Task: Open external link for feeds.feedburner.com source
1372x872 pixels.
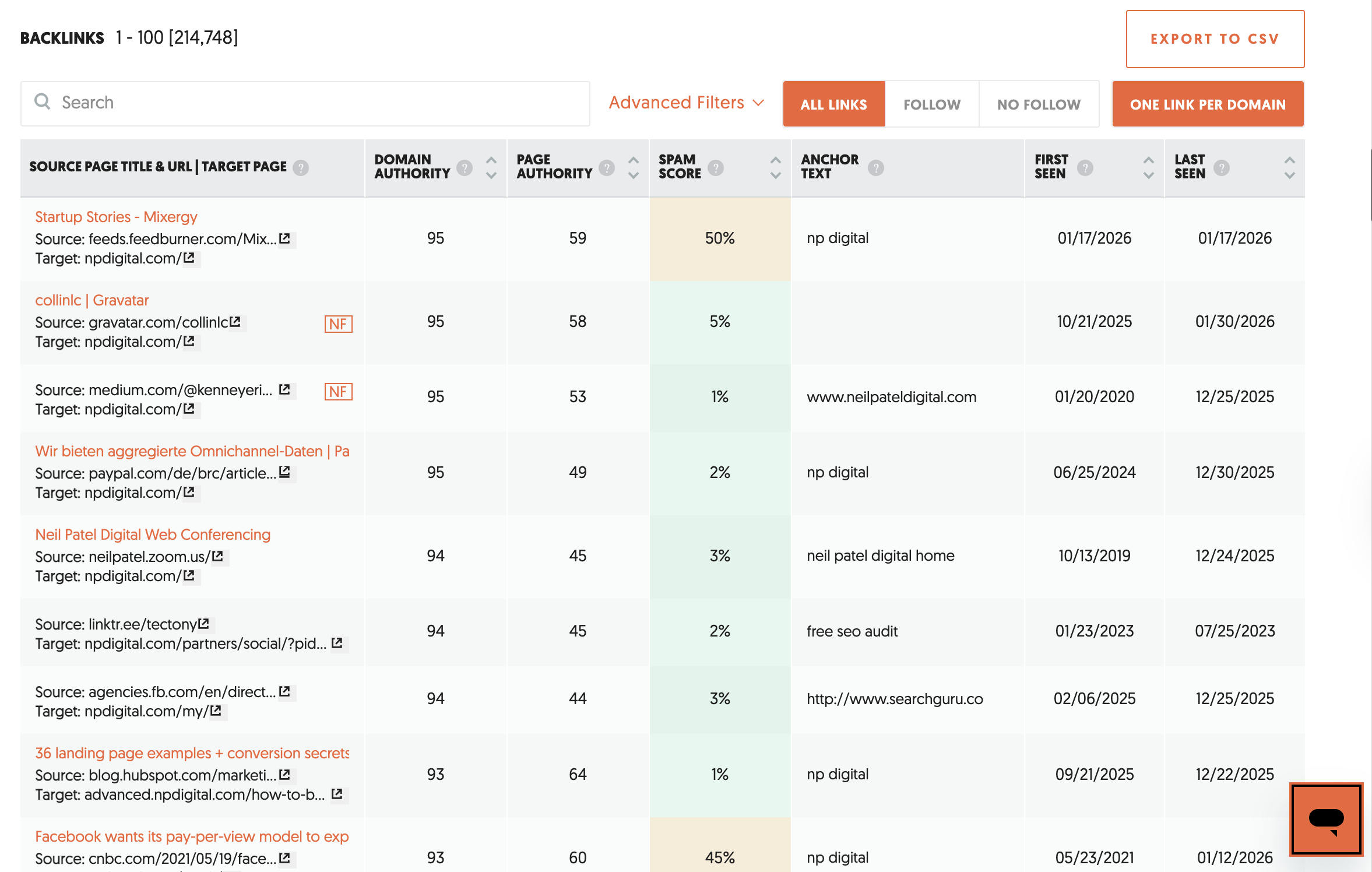Action: point(284,238)
